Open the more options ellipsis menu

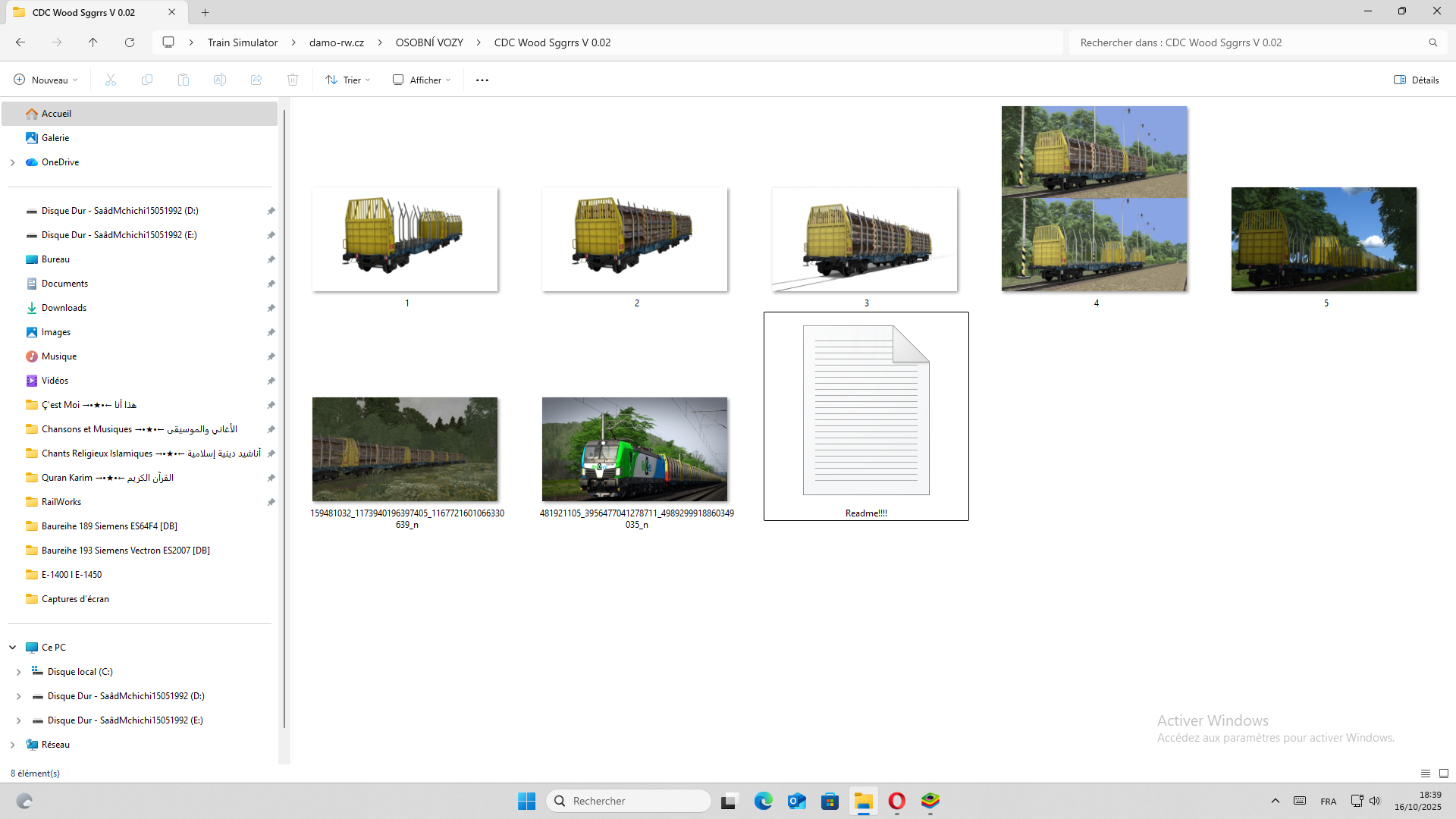click(482, 80)
